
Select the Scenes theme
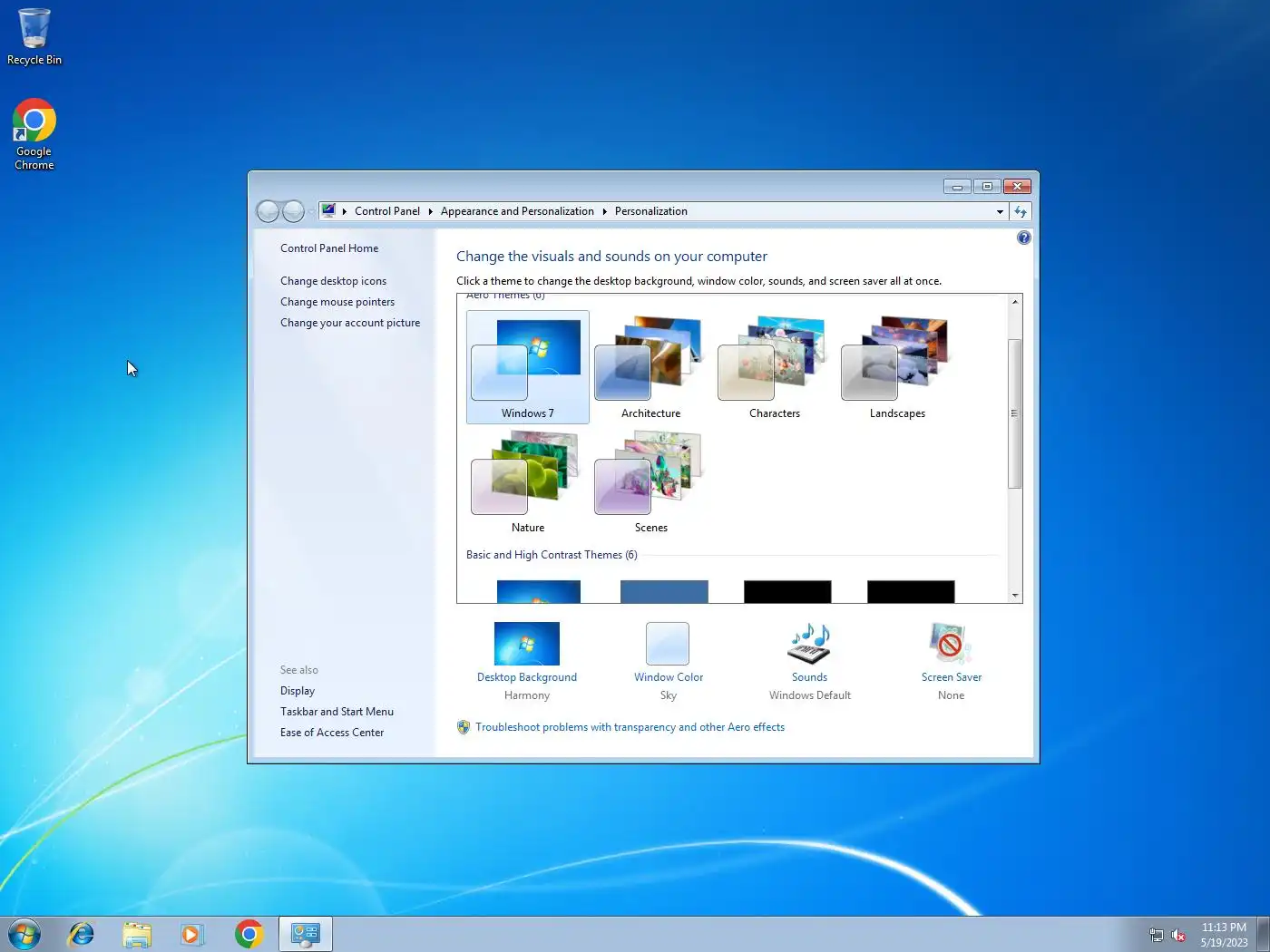click(x=650, y=481)
